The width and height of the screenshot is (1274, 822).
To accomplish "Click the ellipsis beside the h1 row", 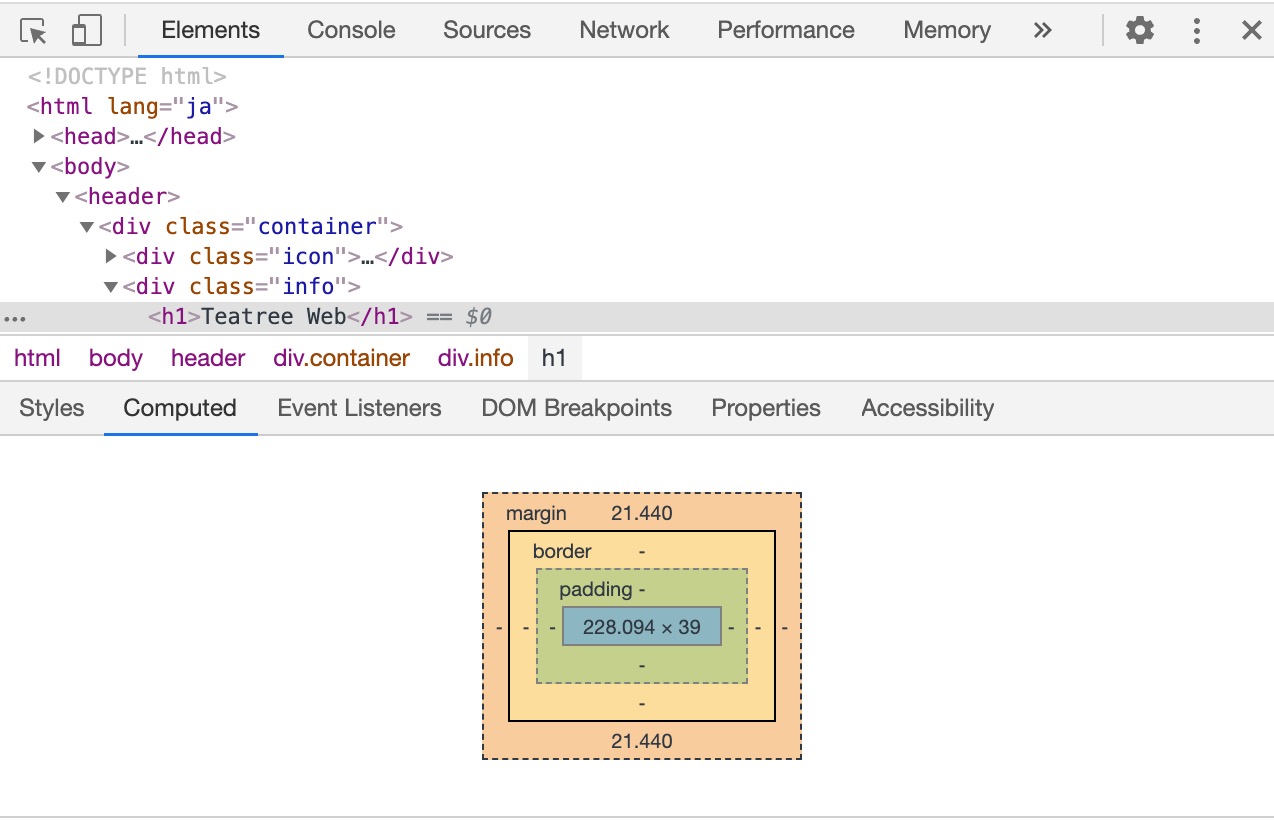I will (x=15, y=318).
